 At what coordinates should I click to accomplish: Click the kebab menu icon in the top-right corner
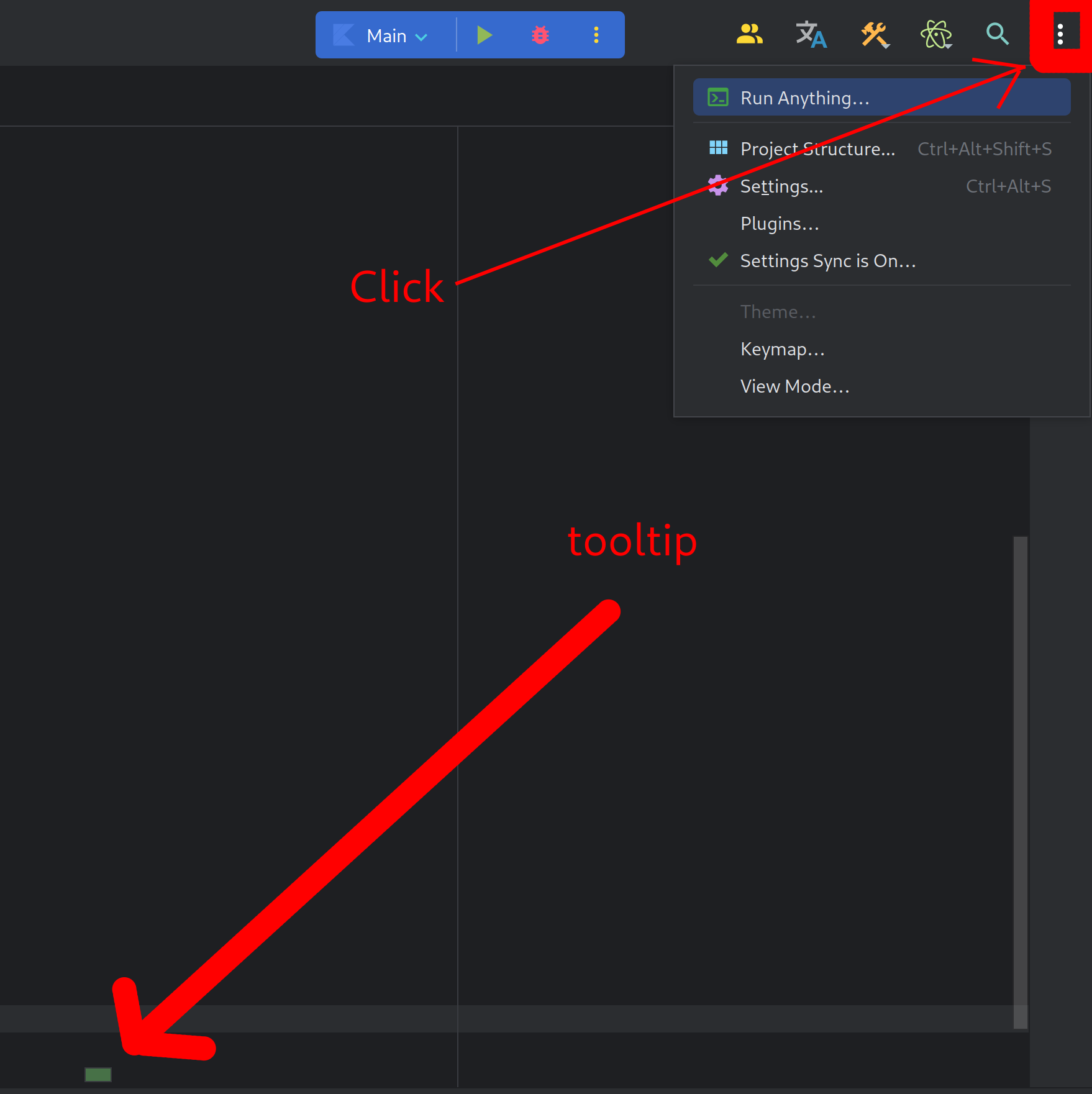pos(1060,35)
